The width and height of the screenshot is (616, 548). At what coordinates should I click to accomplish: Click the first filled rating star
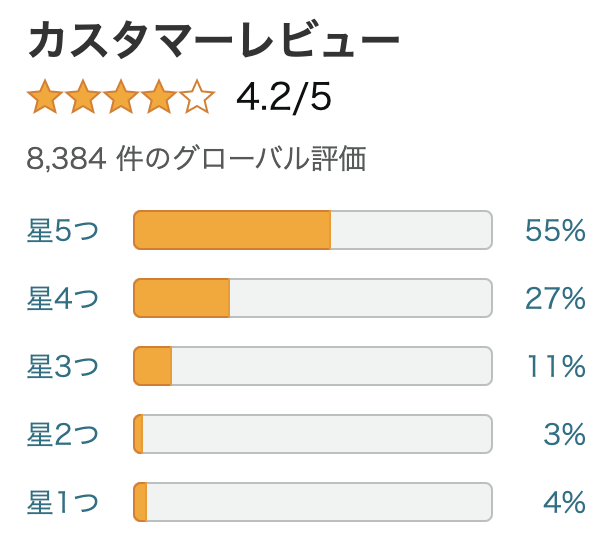pyautogui.click(x=45, y=97)
